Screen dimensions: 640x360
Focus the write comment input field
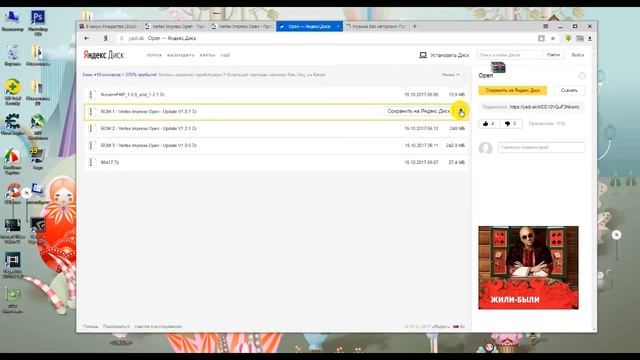pos(541,147)
